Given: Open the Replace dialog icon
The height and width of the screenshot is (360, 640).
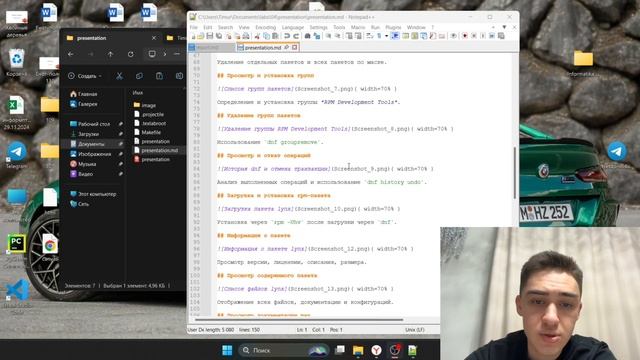Looking at the screenshot, I should (x=317, y=36).
